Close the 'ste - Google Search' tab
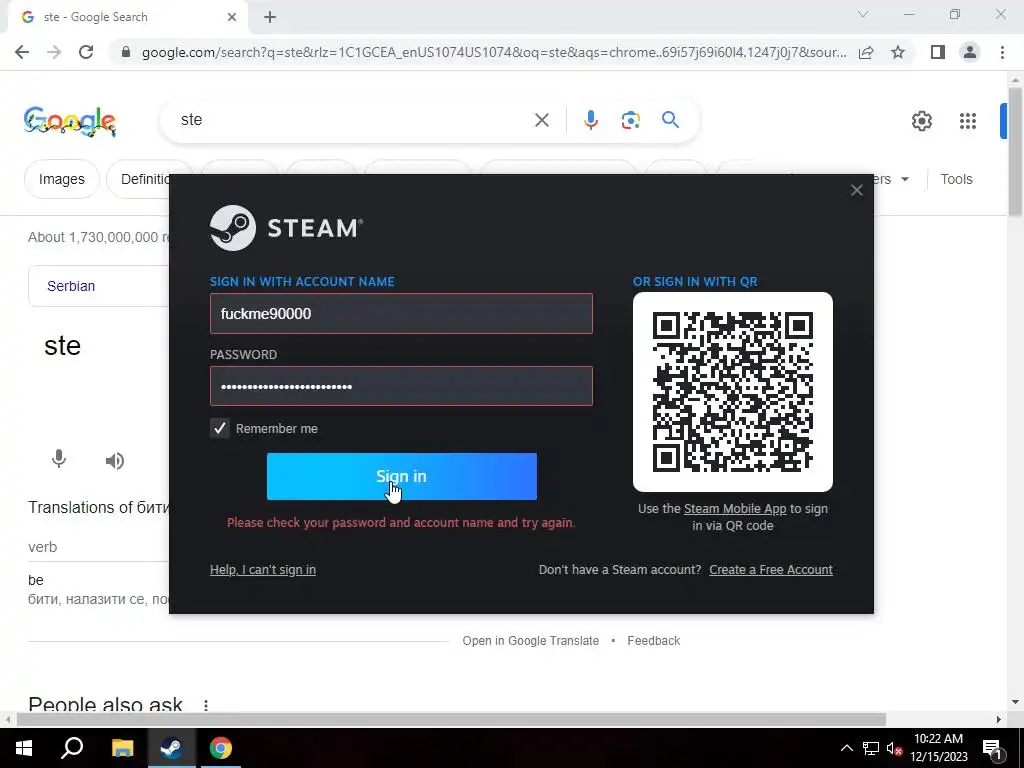Screen dimensions: 1024x768 click(232, 17)
